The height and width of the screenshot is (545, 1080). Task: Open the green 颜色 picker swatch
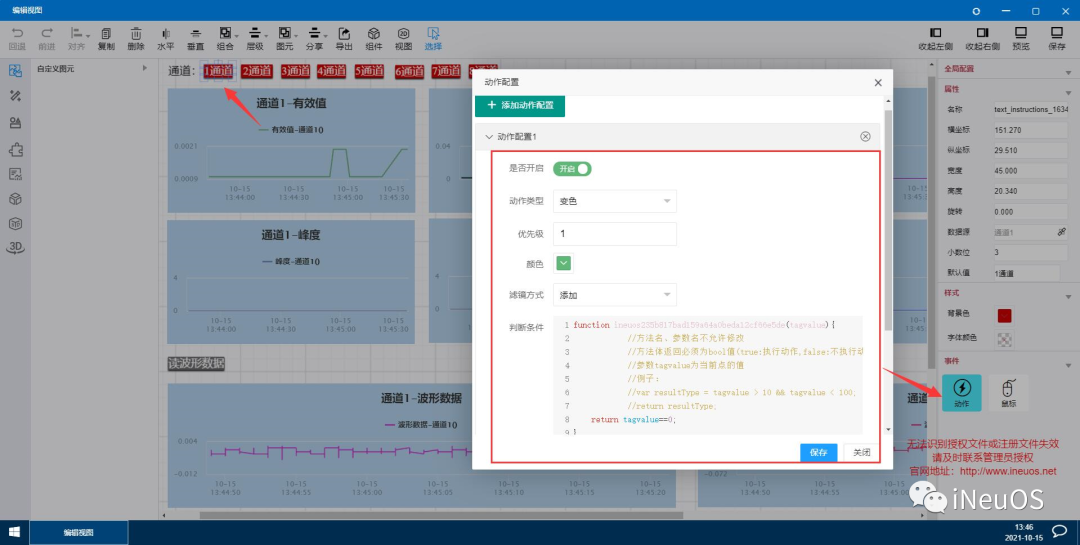pos(563,263)
